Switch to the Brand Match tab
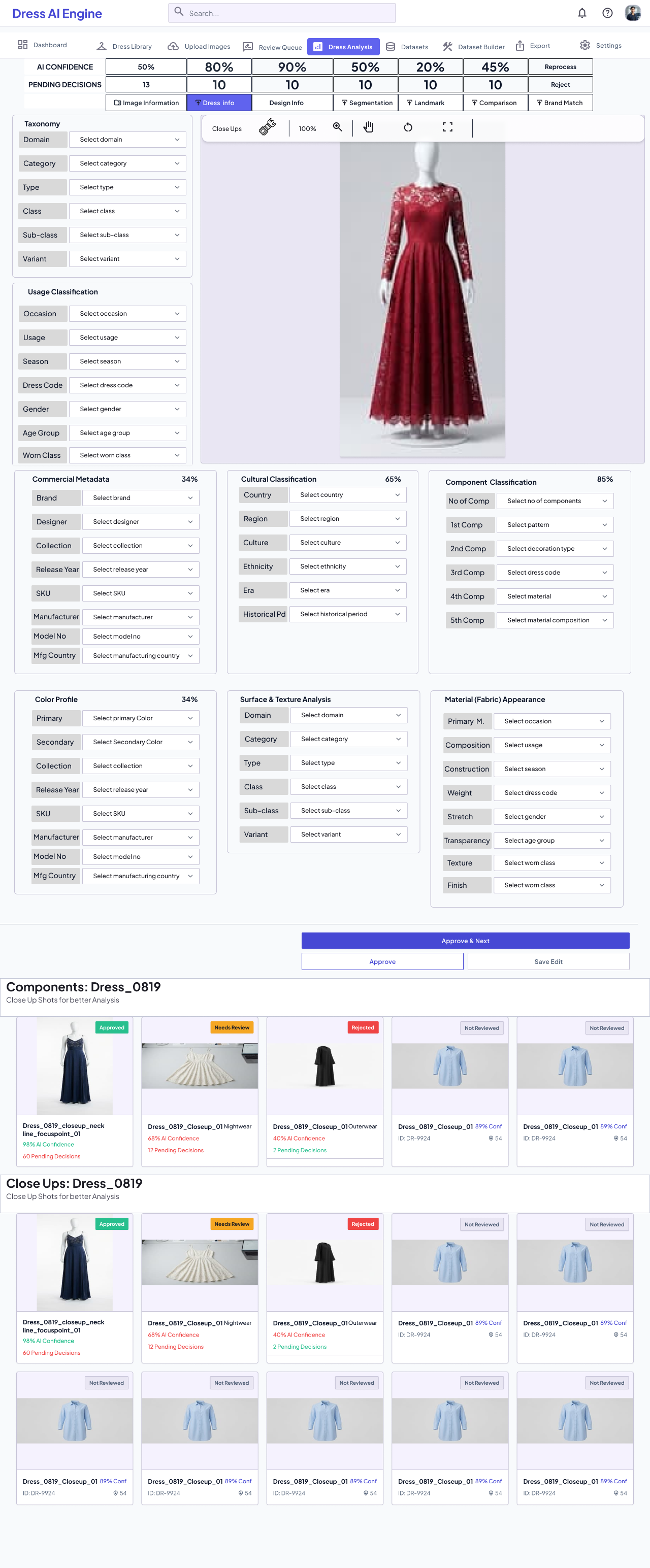 tap(561, 103)
